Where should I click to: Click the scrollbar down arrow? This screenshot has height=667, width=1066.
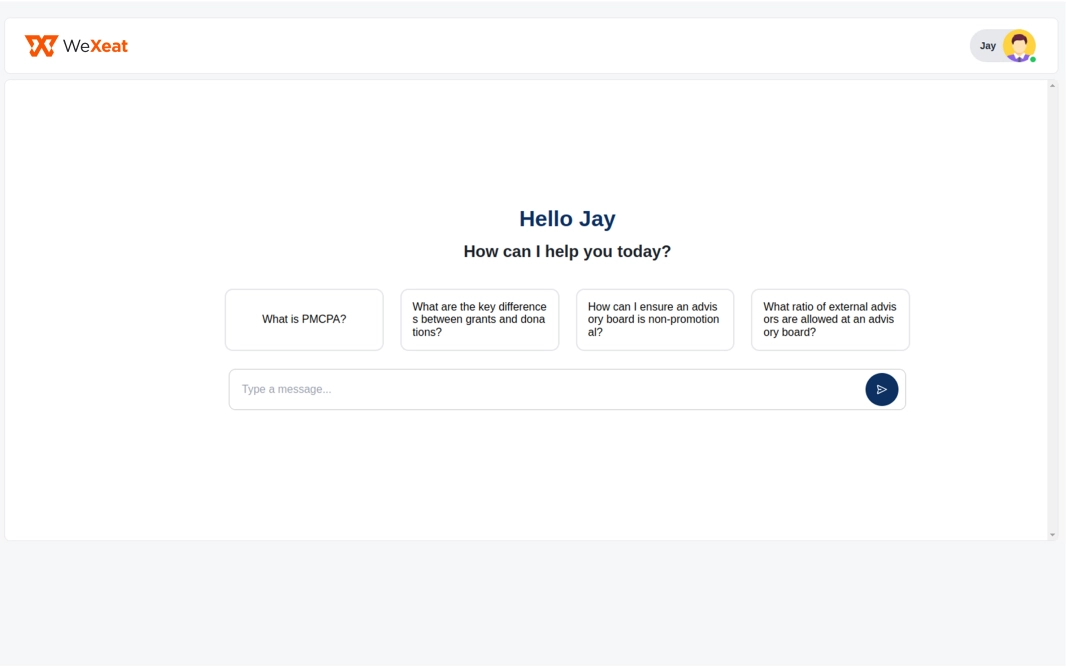click(x=1052, y=535)
